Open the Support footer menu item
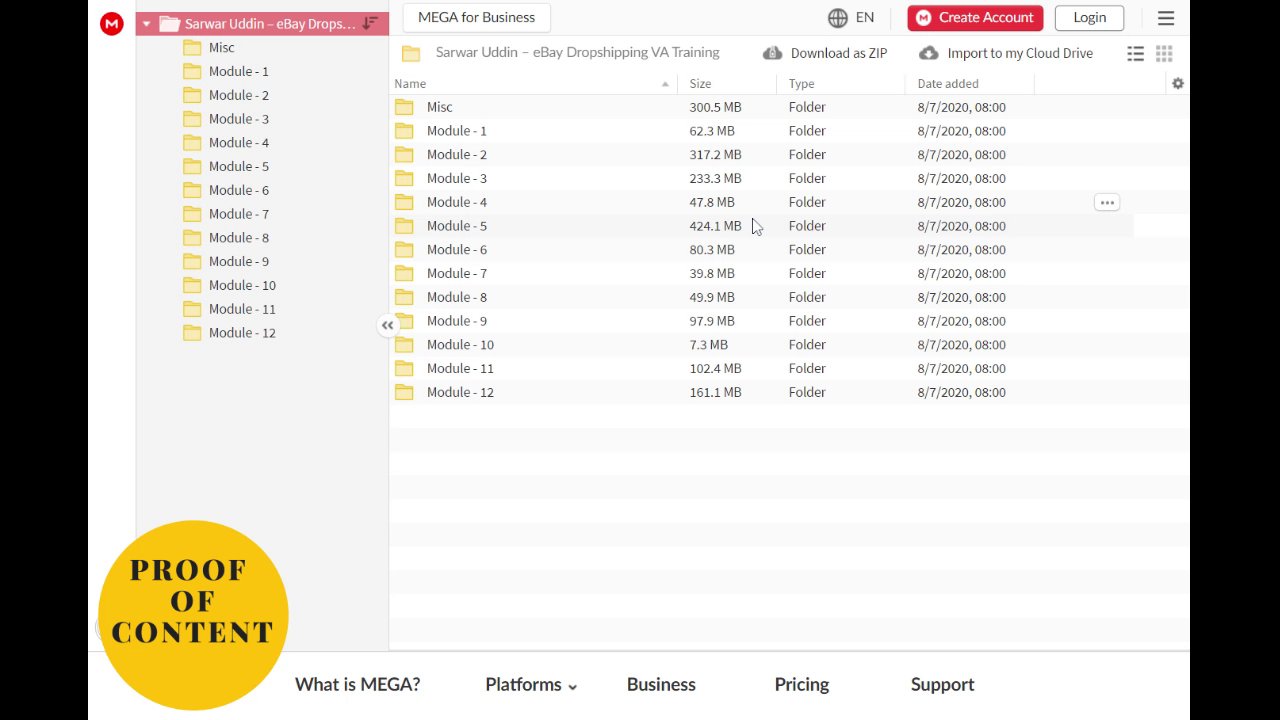Screen dimensions: 1280x720 [x=942, y=685]
